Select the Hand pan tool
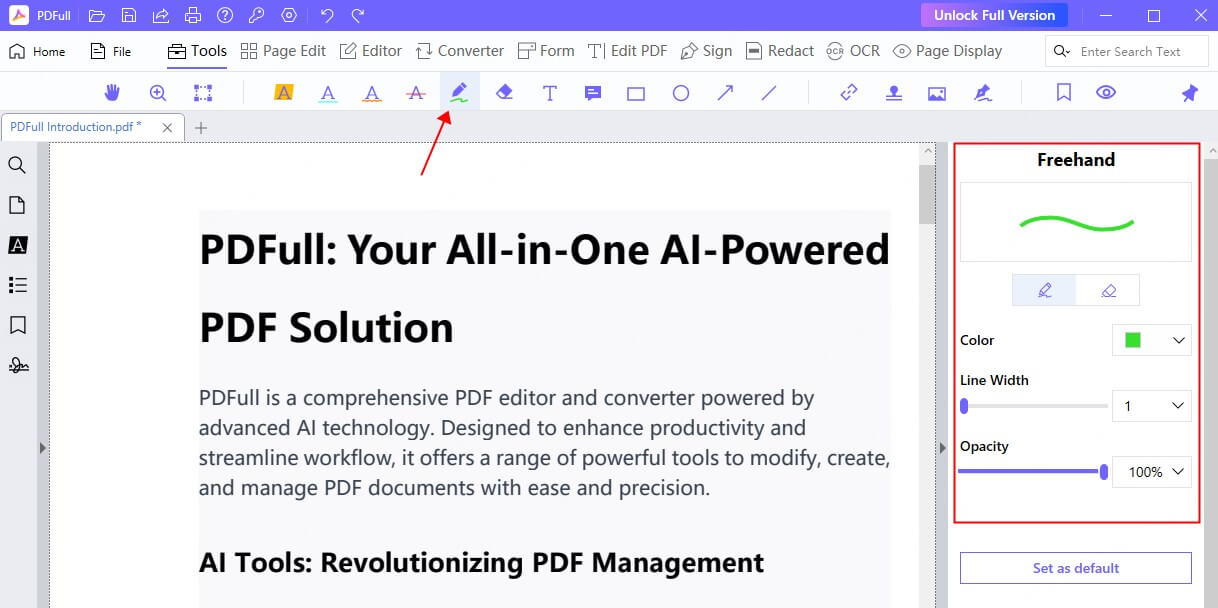 tap(113, 93)
